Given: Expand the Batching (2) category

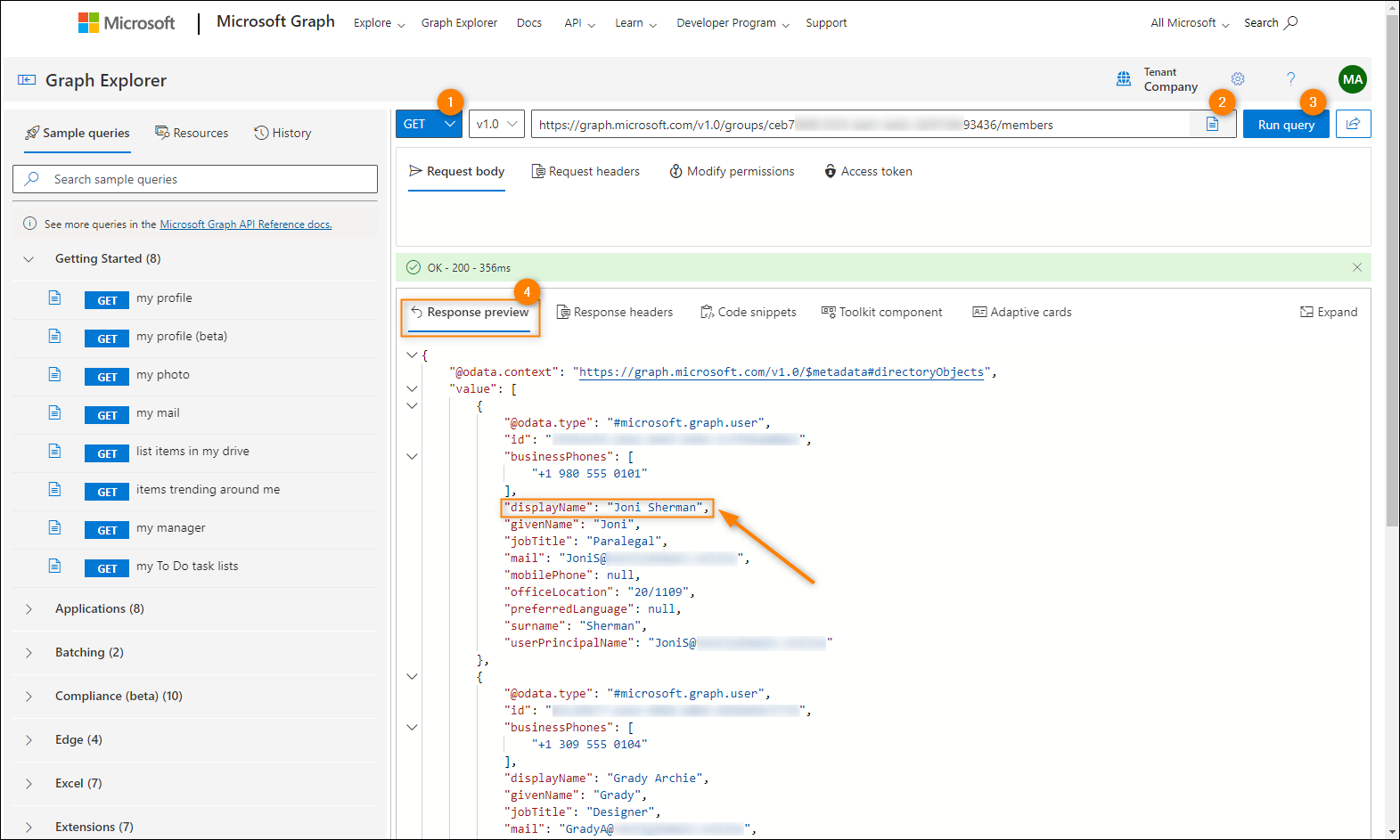Looking at the screenshot, I should pyautogui.click(x=29, y=653).
